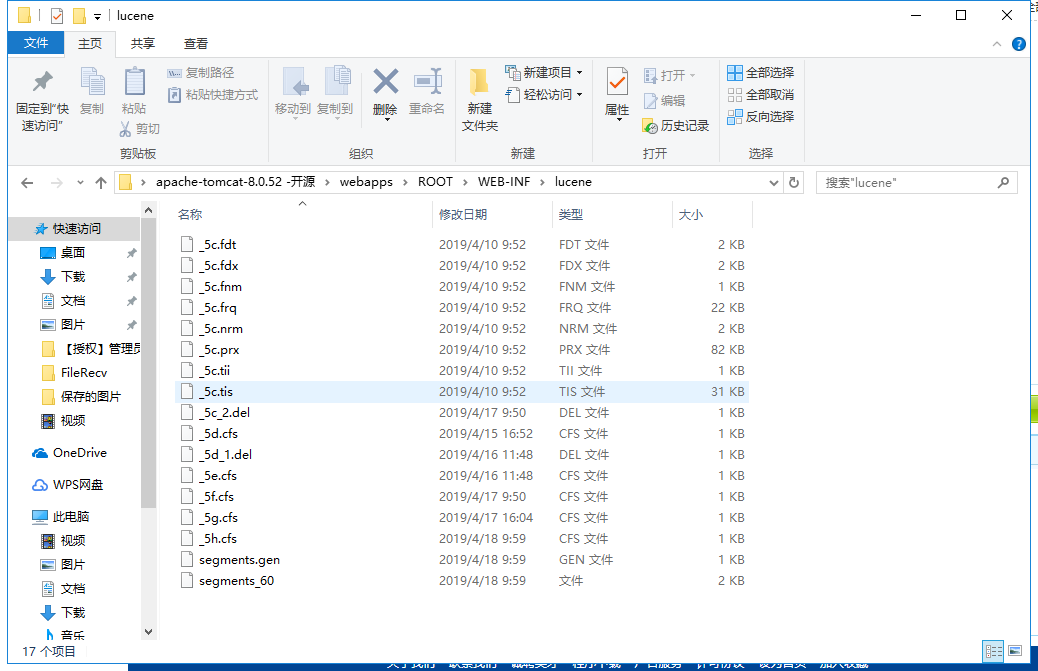Image resolution: width=1038 pixels, height=671 pixels.
Task: Click Copy path in clipboard group
Action: coord(201,73)
